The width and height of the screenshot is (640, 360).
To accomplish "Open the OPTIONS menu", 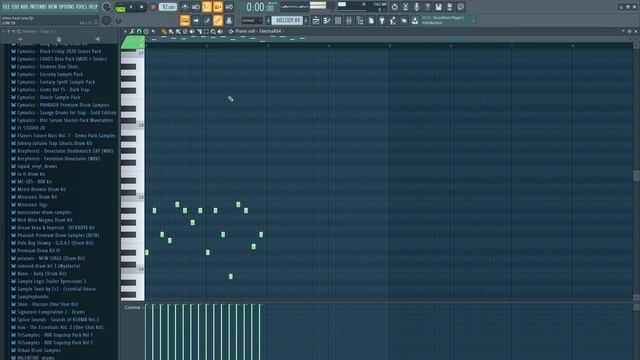I will (67, 7).
